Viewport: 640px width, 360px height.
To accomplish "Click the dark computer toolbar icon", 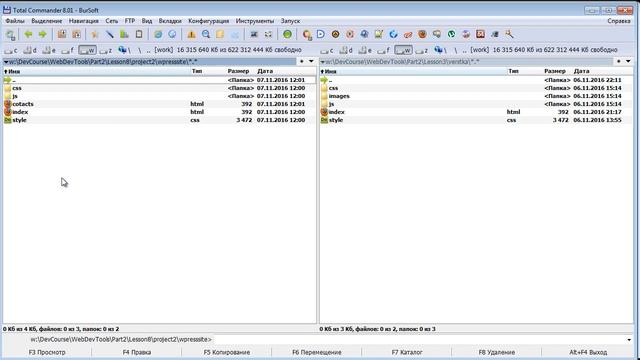I will 495,34.
